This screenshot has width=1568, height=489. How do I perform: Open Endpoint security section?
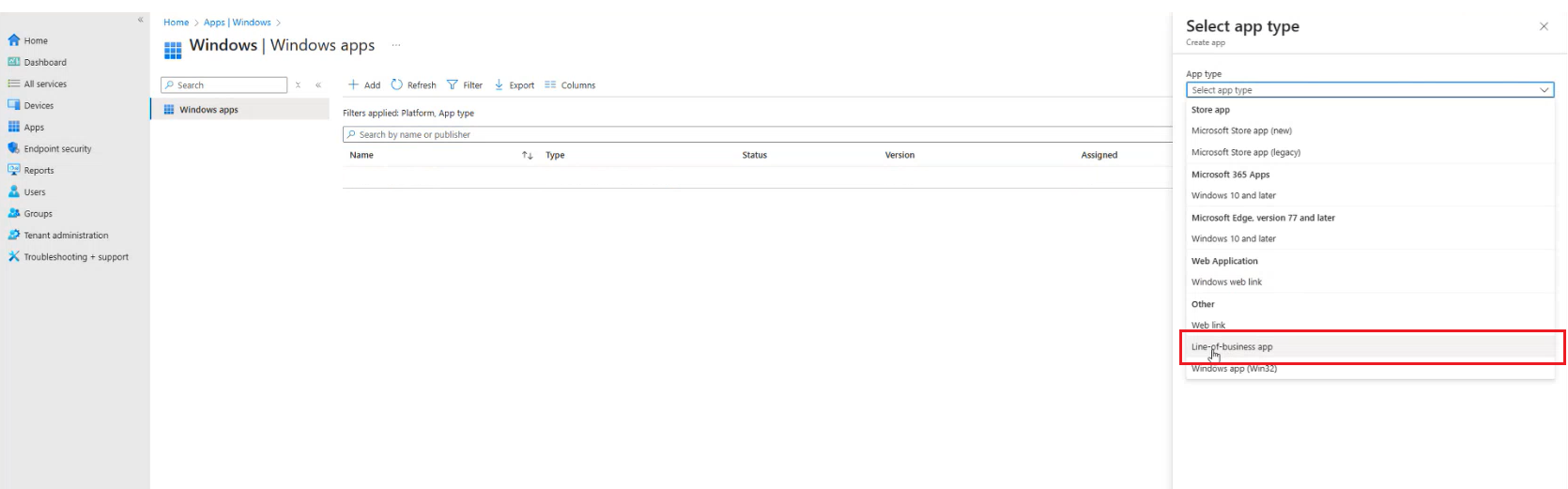(x=57, y=148)
